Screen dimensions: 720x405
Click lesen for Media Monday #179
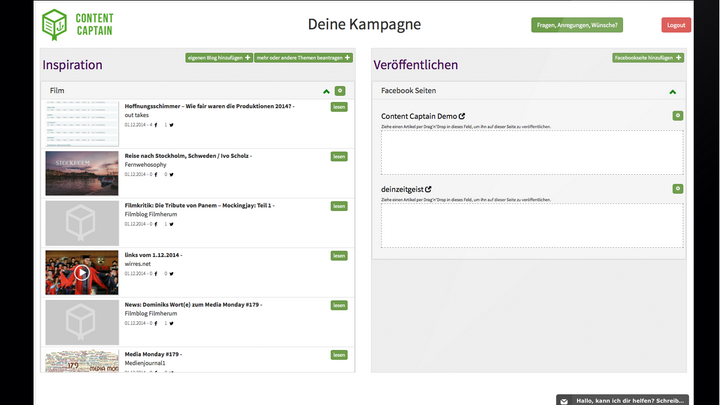pyautogui.click(x=339, y=355)
